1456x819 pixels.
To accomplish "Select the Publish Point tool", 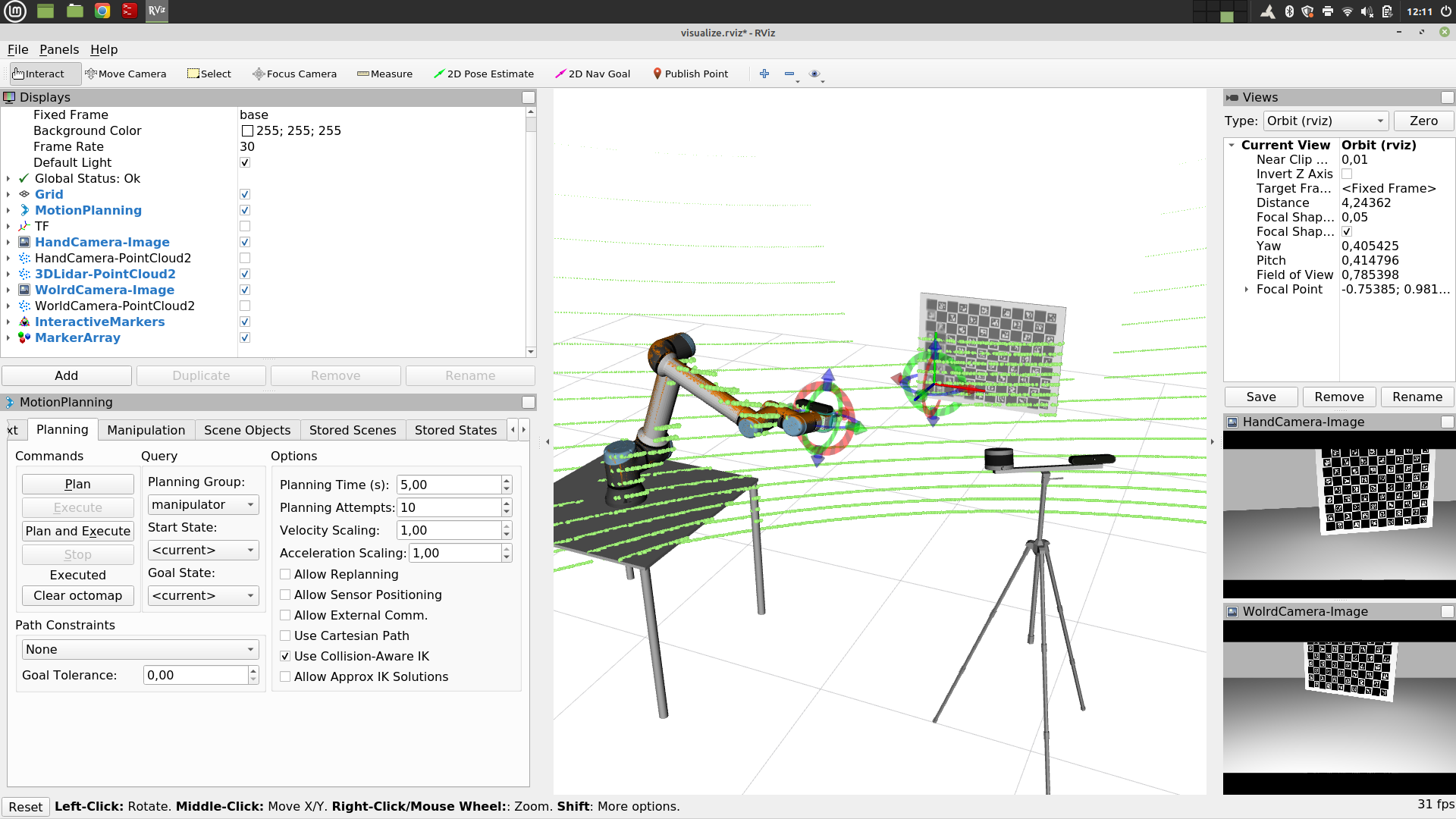I will pyautogui.click(x=690, y=74).
